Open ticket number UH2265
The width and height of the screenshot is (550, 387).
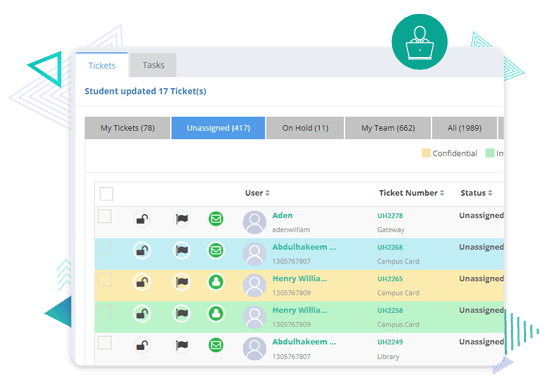click(390, 279)
